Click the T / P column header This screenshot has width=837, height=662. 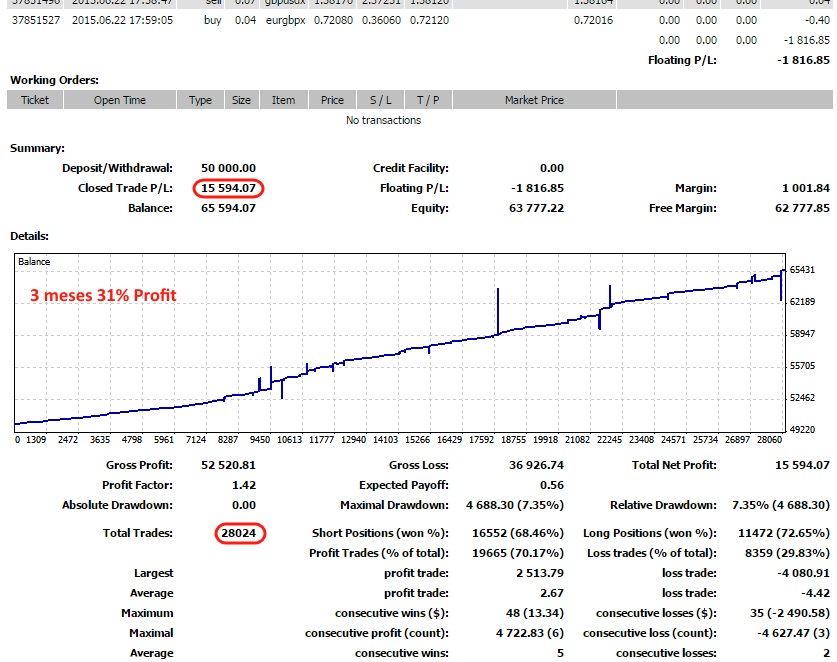click(428, 100)
